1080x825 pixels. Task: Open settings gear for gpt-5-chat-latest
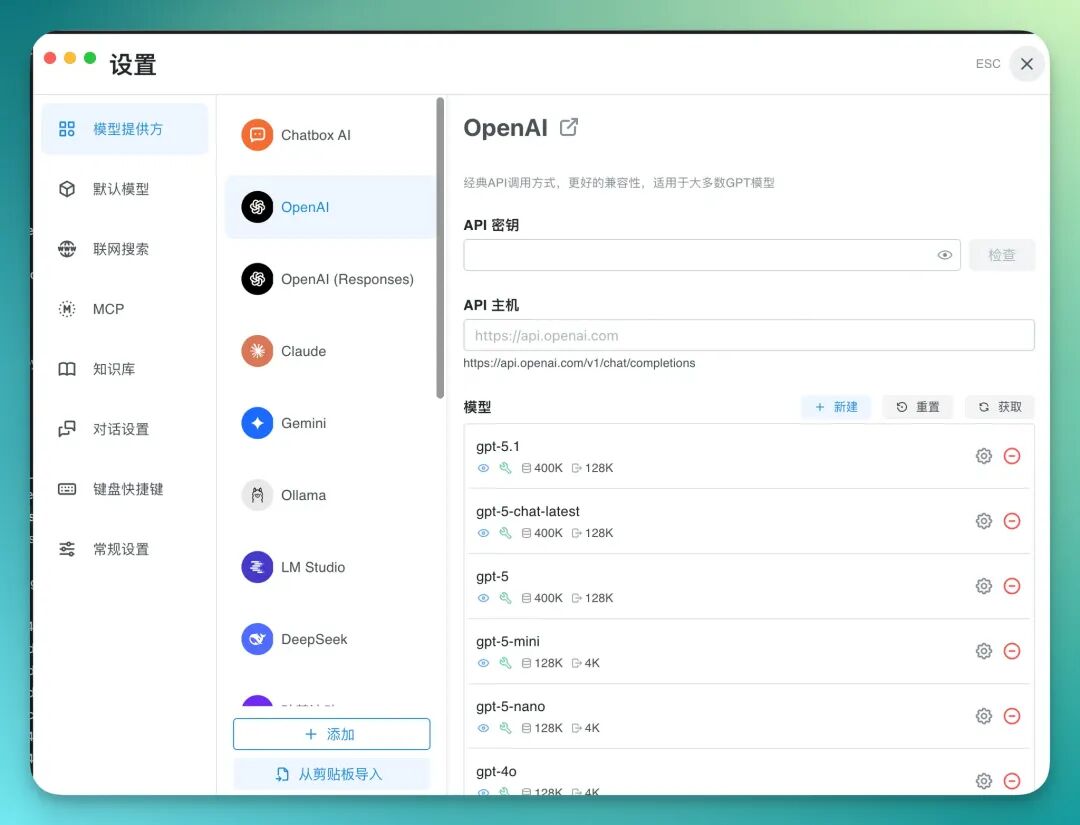click(984, 521)
